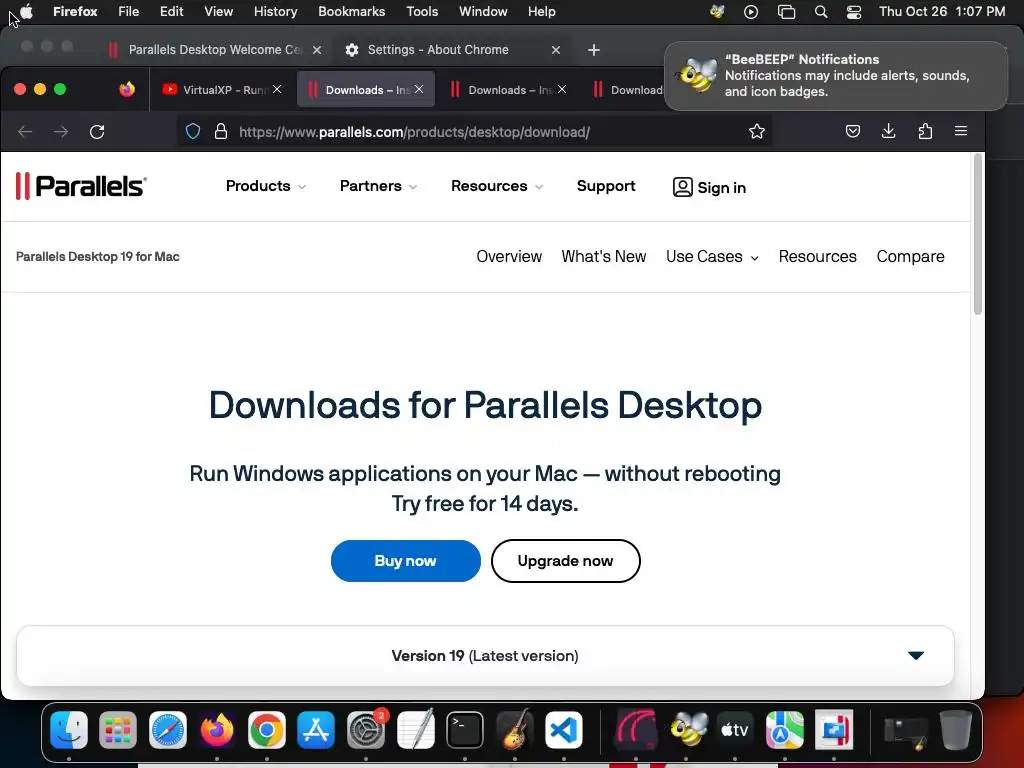Show site security padlock info
Viewport: 1024px width, 768px height.
(221, 131)
